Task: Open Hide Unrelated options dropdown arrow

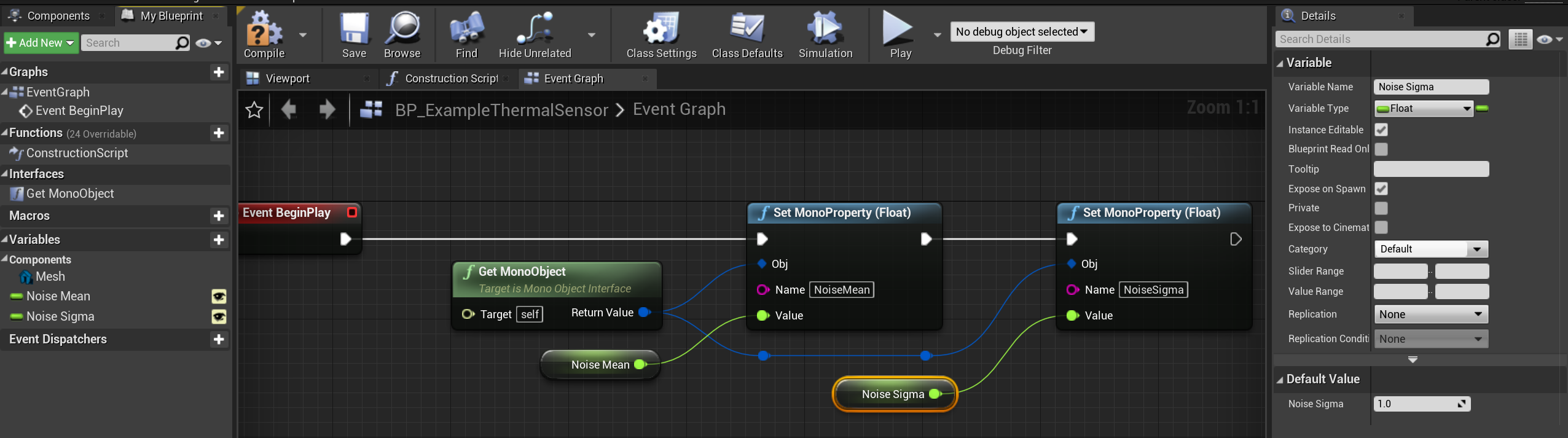Action: pyautogui.click(x=592, y=35)
